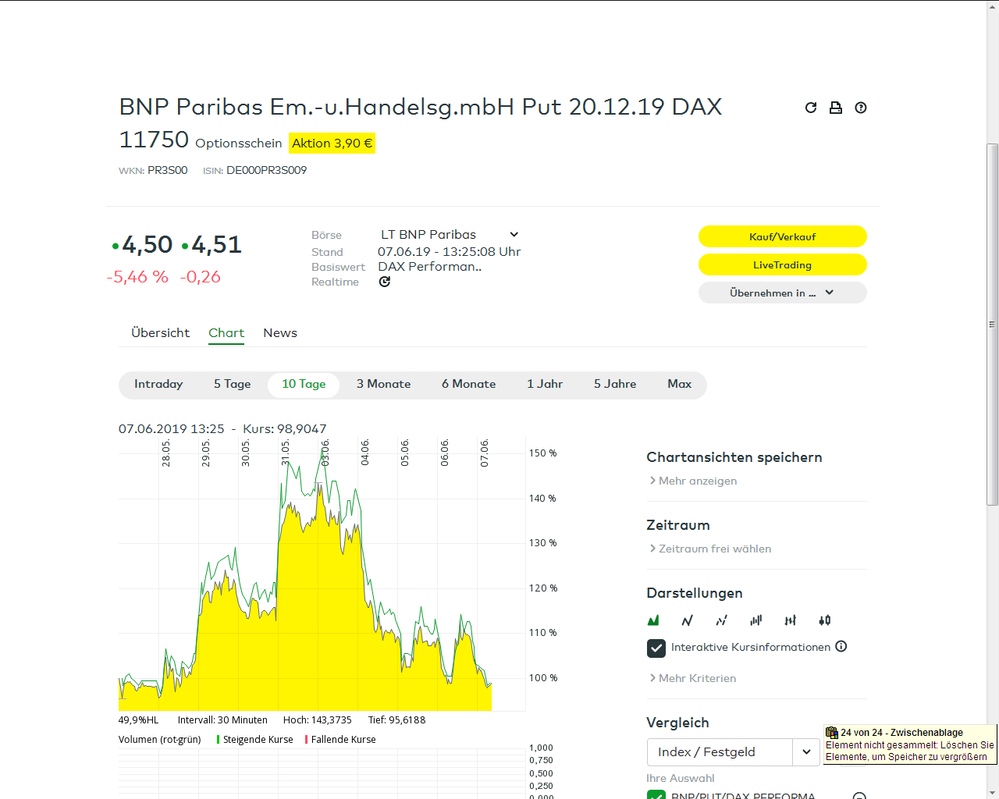Uncheck the BNP/PUT/DAX PERFORMA comparison
The width and height of the screenshot is (999, 799).
[656, 794]
